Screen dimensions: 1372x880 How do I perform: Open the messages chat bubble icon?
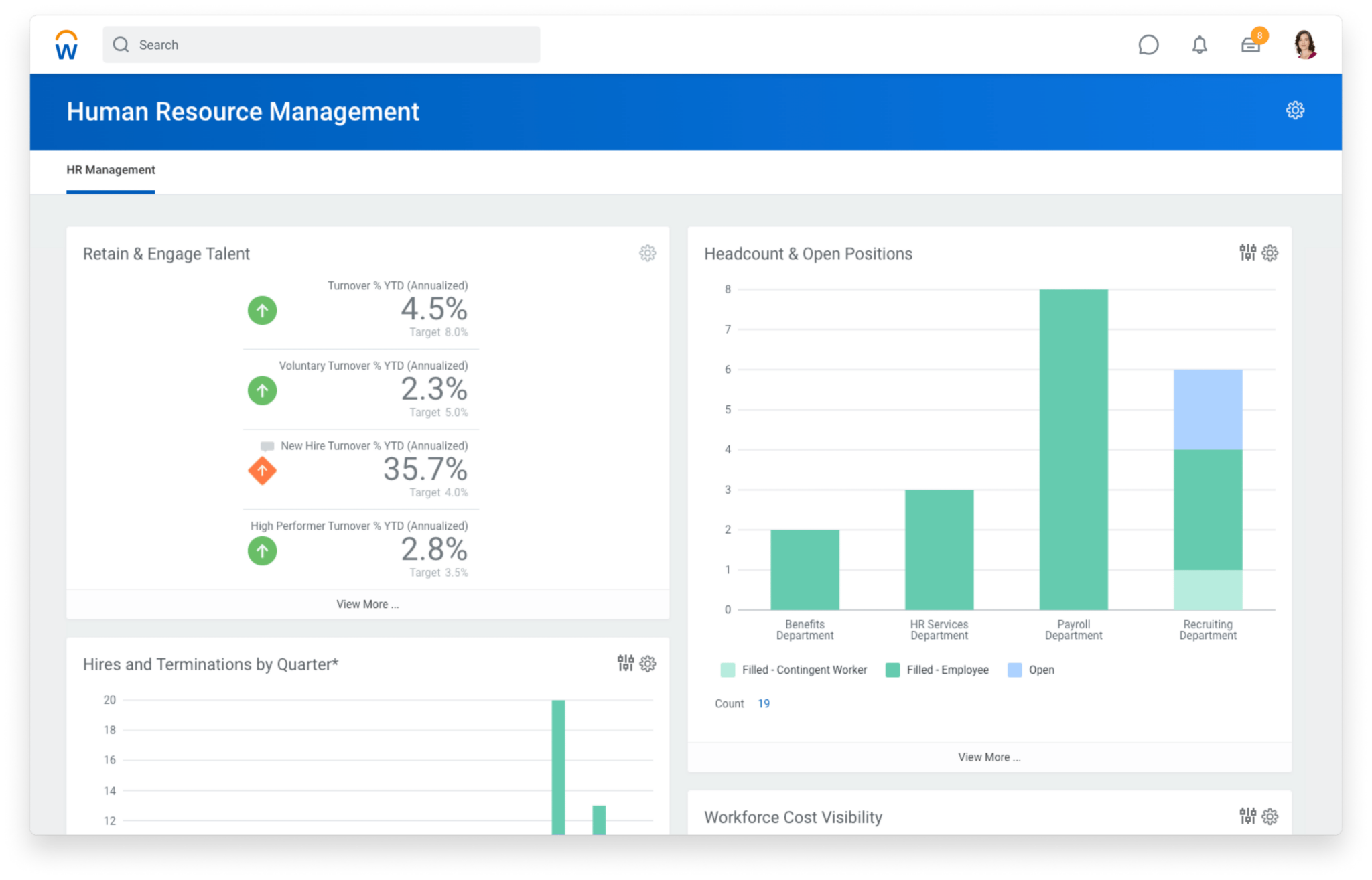pos(1148,44)
